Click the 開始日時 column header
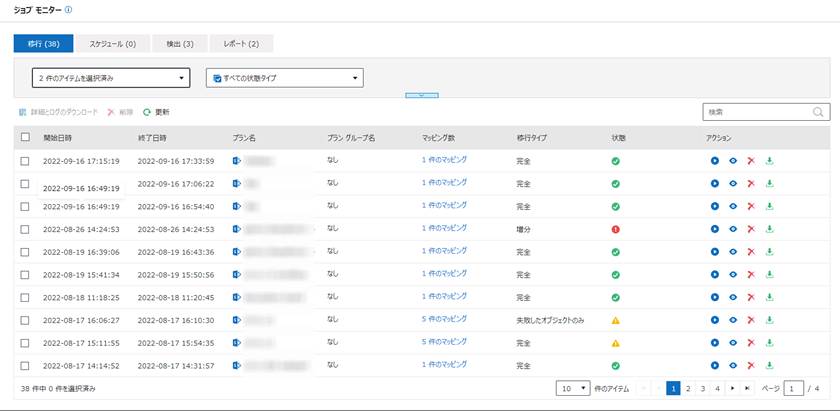 tap(57, 138)
